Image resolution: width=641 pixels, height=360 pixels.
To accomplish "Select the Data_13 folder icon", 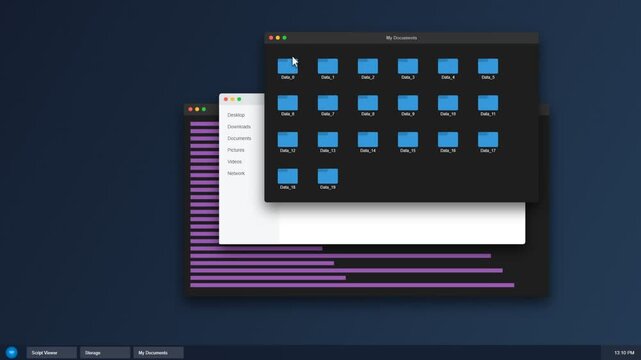I will click(x=328, y=140).
